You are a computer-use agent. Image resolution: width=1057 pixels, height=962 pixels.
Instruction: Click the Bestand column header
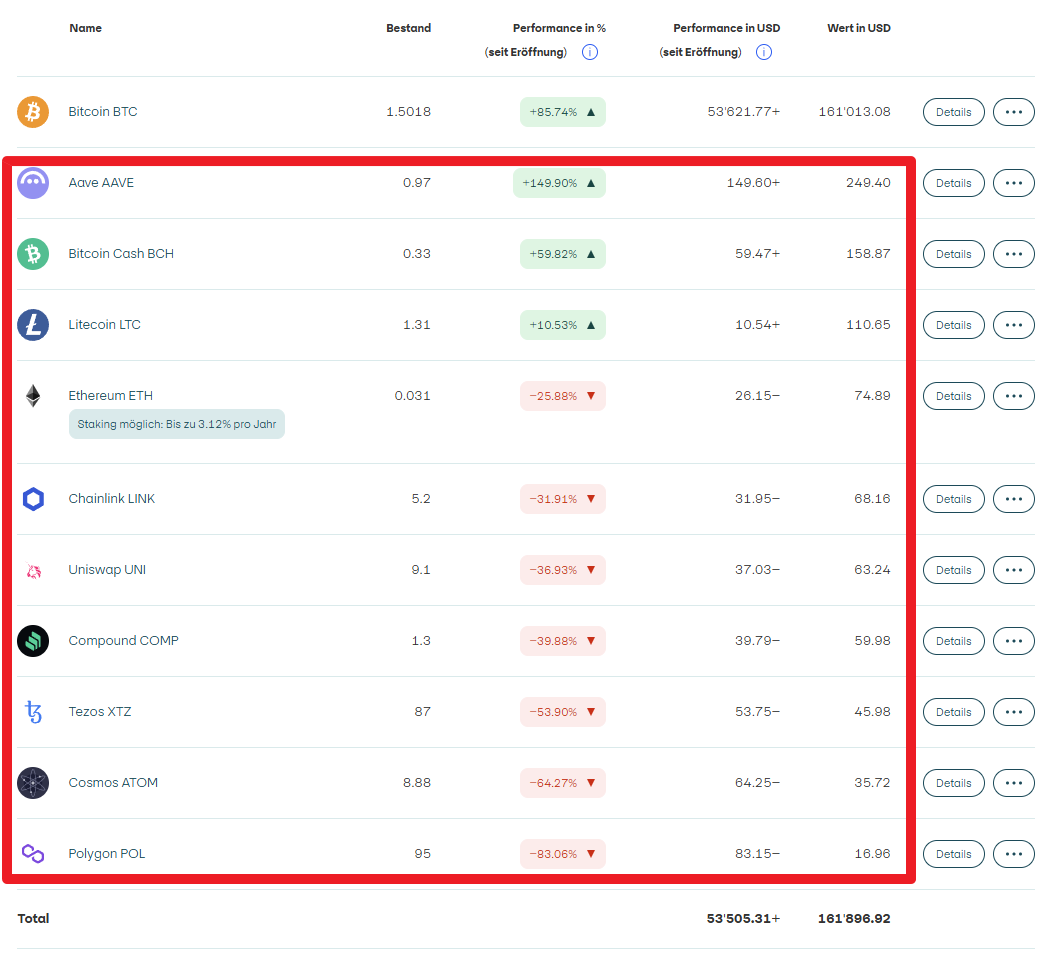point(409,28)
